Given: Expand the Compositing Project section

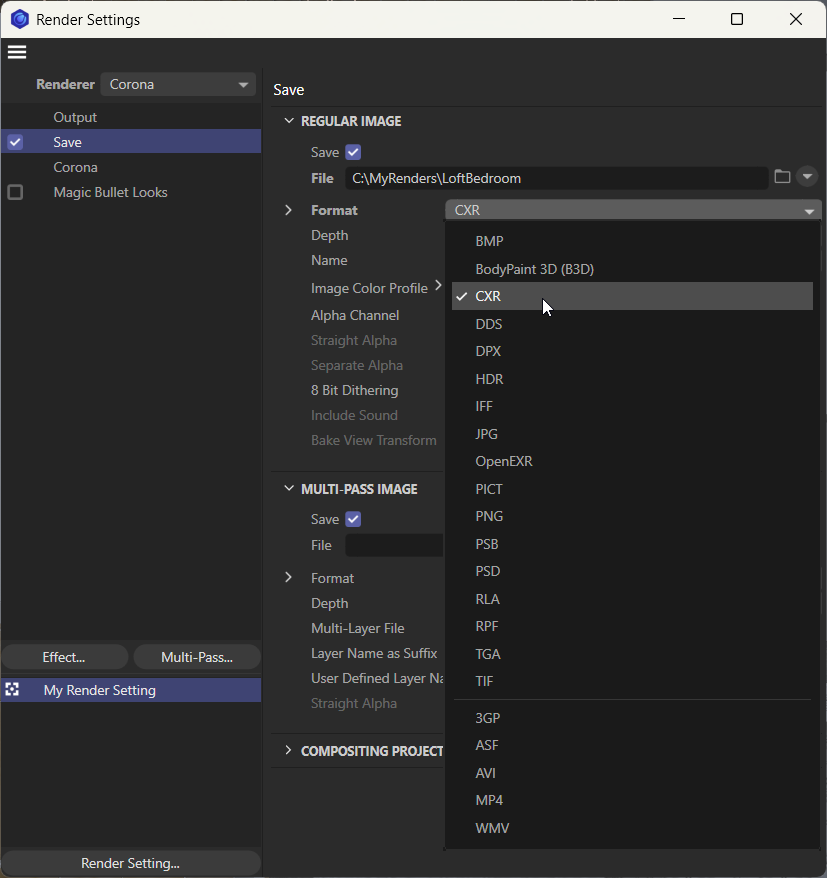Looking at the screenshot, I should (x=288, y=750).
